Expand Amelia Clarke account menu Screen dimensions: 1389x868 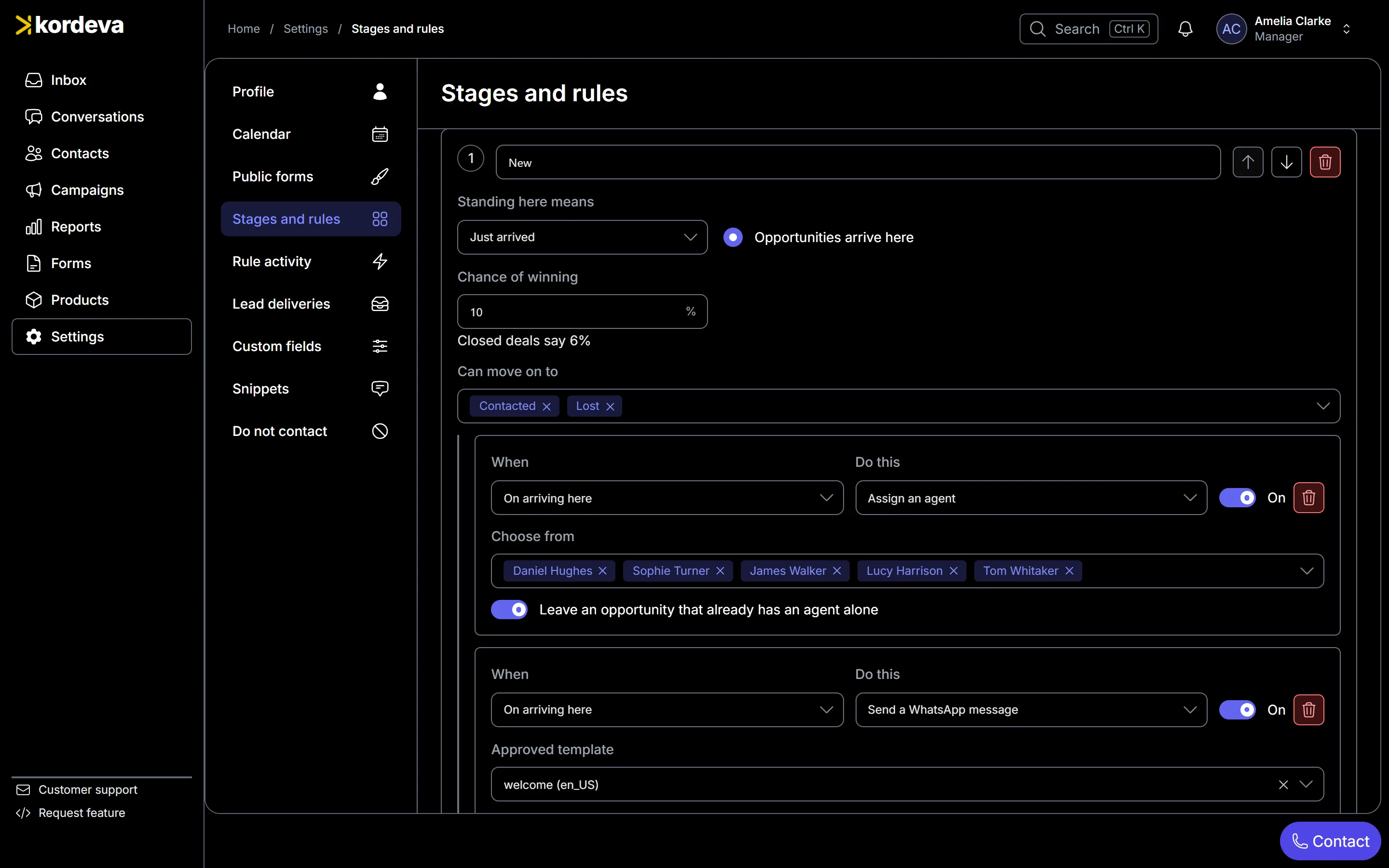(1347, 29)
